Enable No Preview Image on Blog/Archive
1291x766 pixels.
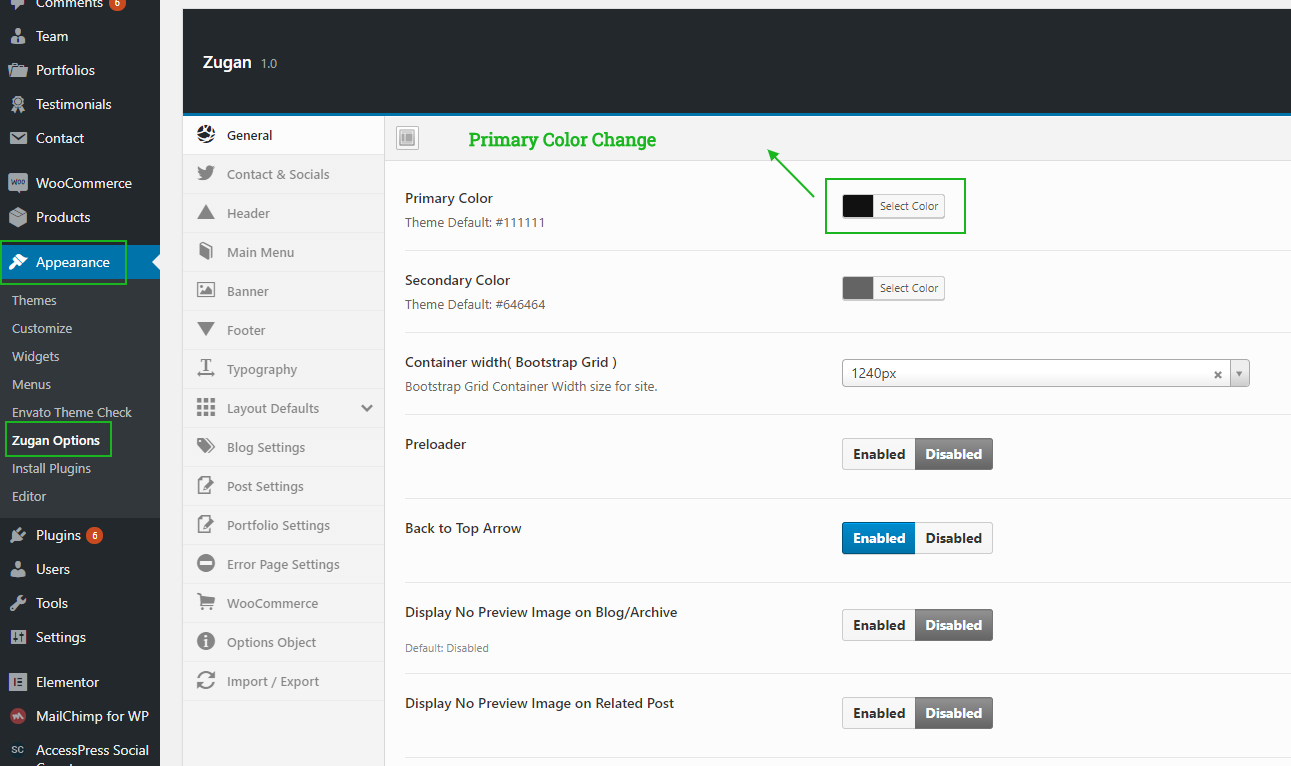[x=879, y=625]
